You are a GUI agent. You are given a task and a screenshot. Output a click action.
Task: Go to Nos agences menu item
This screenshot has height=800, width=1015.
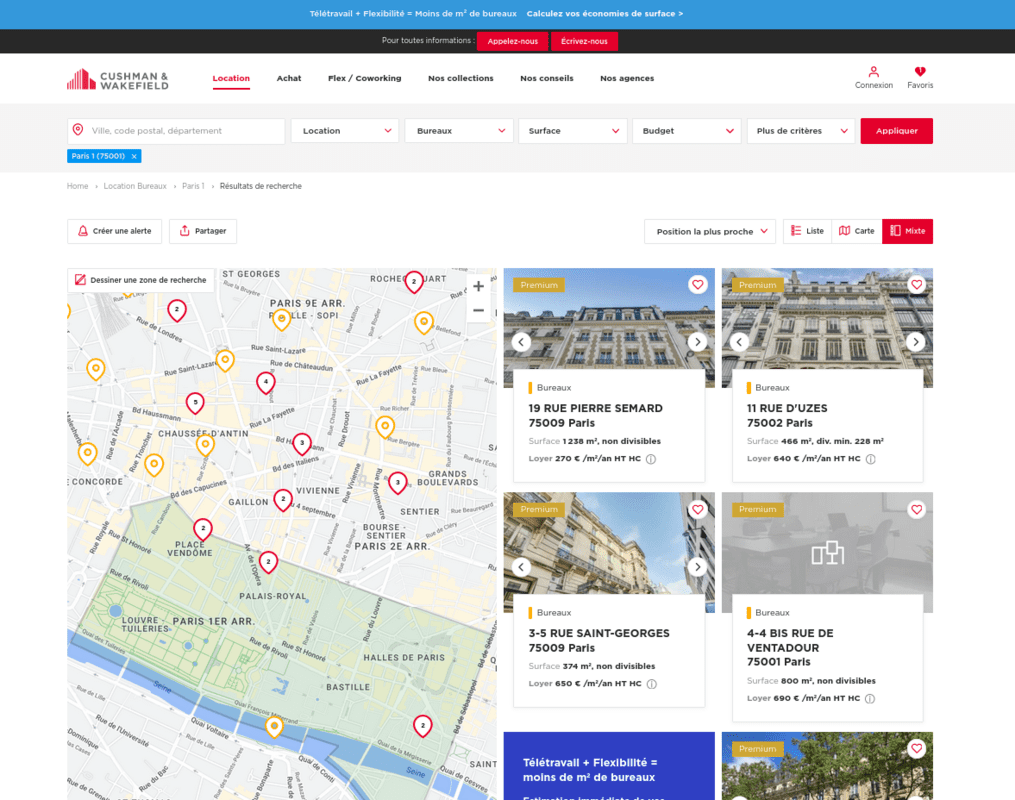pyautogui.click(x=627, y=78)
